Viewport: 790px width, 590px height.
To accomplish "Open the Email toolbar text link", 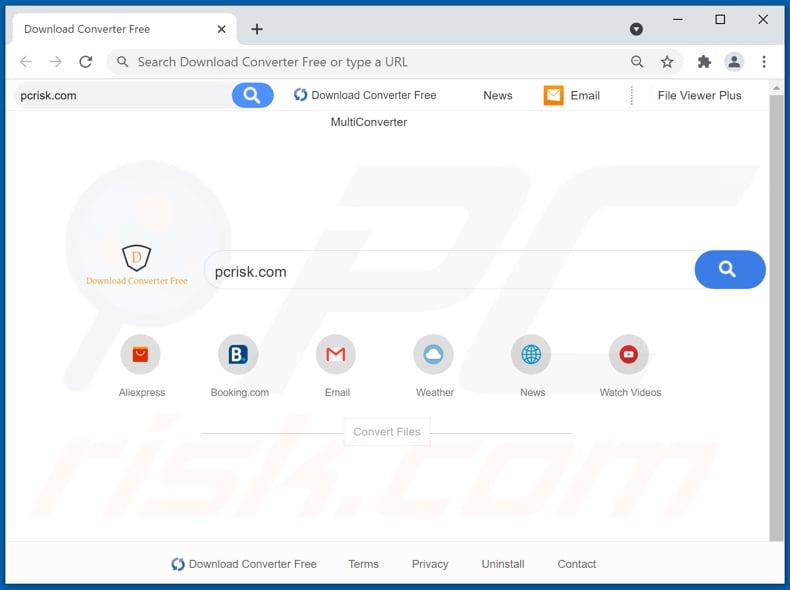I will (585, 95).
